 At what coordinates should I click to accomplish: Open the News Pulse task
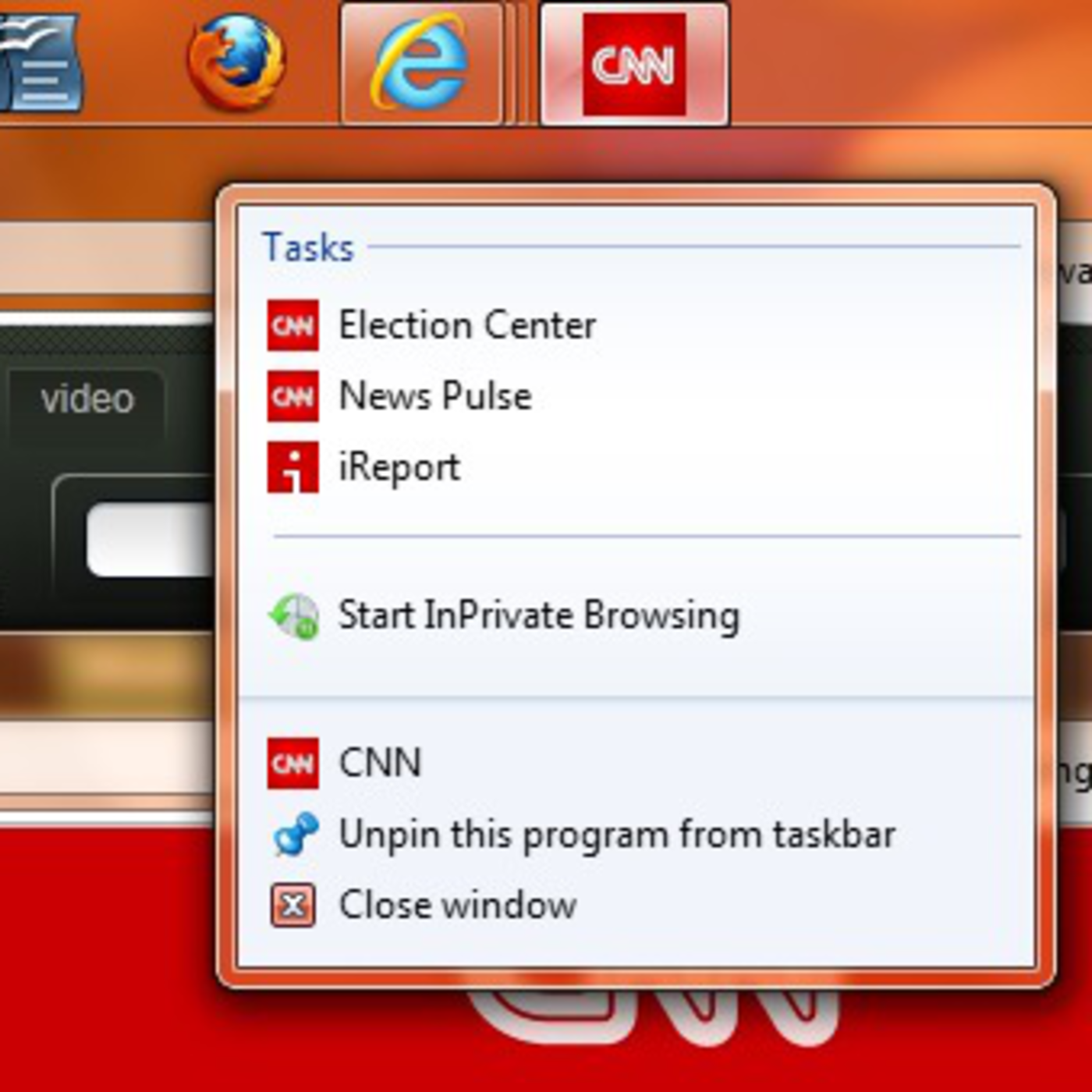coord(635,396)
